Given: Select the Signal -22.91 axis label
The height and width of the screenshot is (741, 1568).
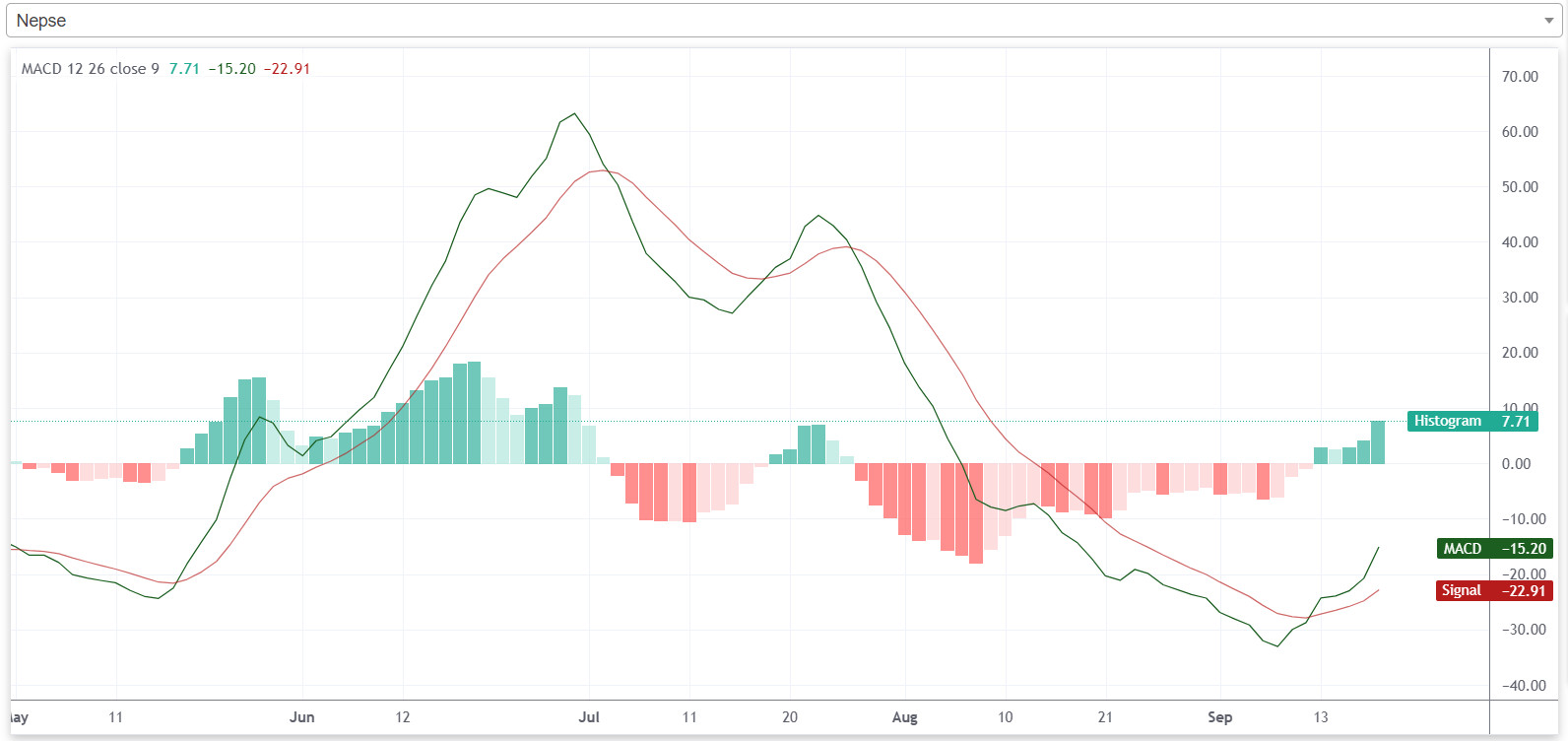Looking at the screenshot, I should tap(1493, 590).
